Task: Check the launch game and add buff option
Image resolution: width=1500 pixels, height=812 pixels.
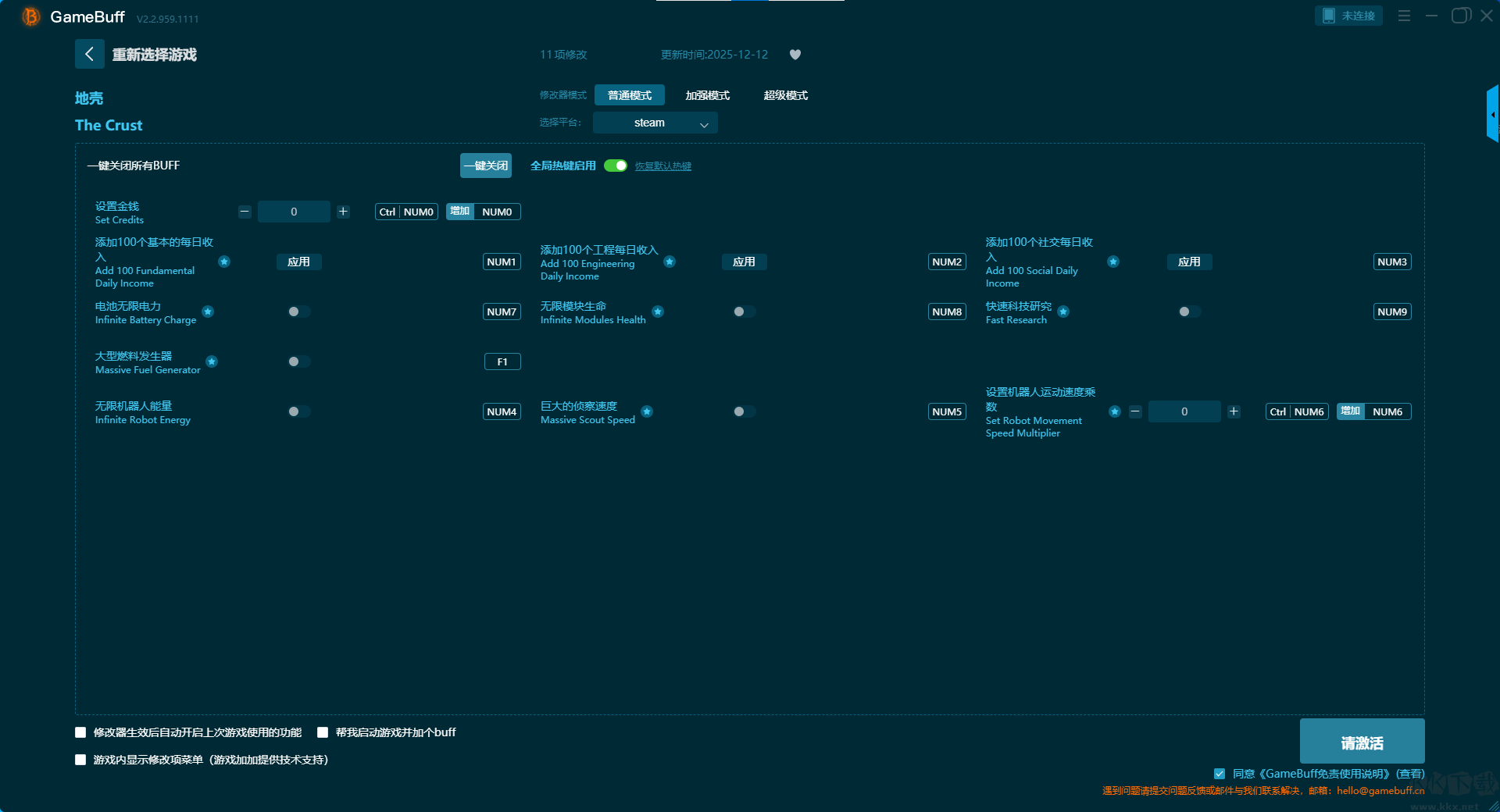Action: tap(323, 732)
